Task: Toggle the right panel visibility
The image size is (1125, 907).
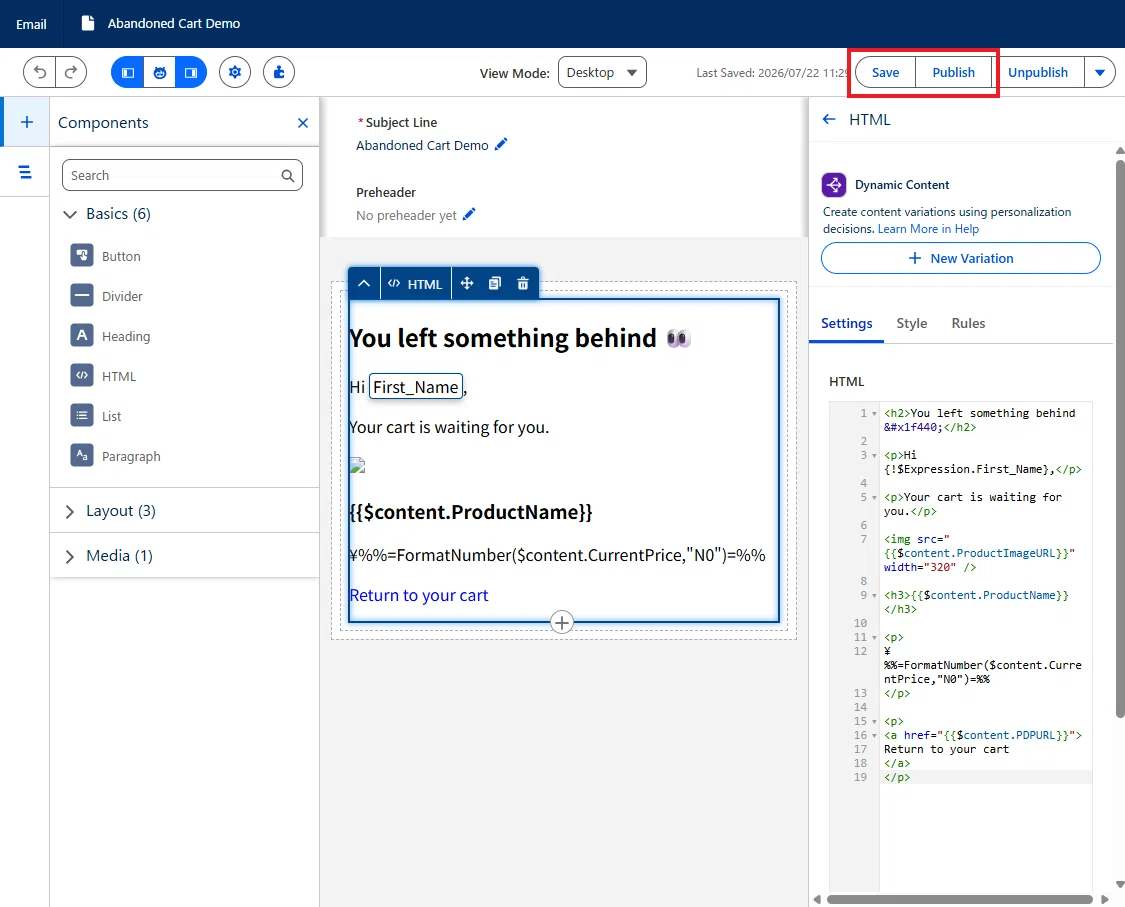Action: pos(191,72)
